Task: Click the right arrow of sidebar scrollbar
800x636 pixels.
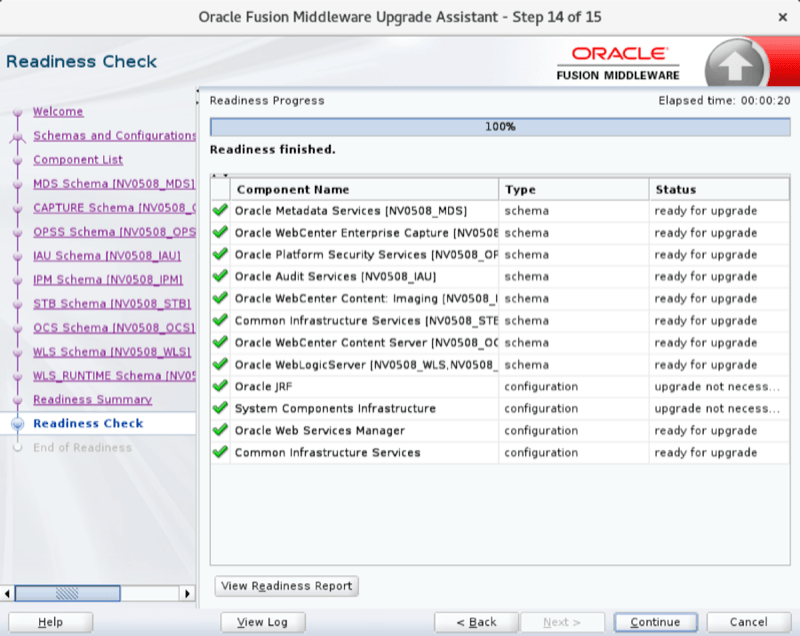Action: click(x=187, y=594)
